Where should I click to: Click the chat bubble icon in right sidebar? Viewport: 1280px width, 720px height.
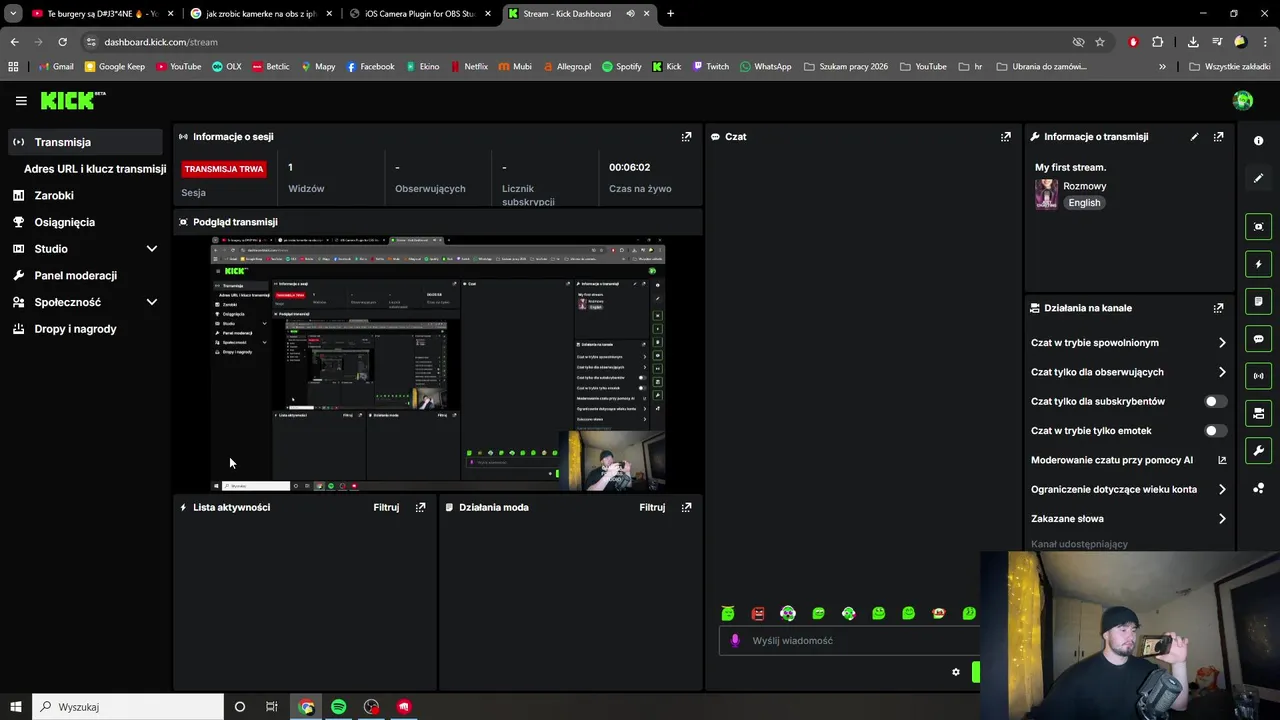pos(1258,339)
